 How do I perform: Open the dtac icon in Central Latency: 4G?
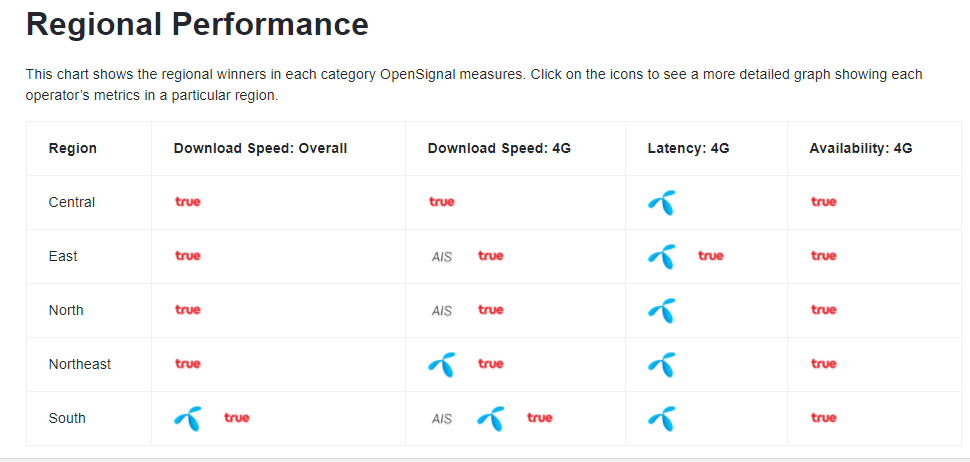(661, 203)
